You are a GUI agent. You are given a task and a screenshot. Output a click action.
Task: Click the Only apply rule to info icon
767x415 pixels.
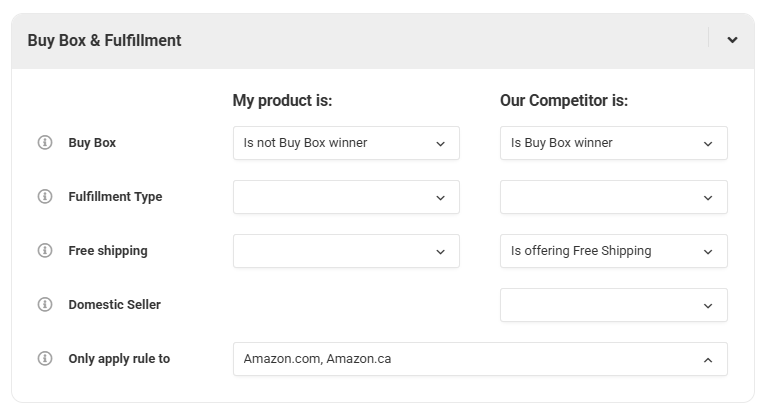(44, 359)
